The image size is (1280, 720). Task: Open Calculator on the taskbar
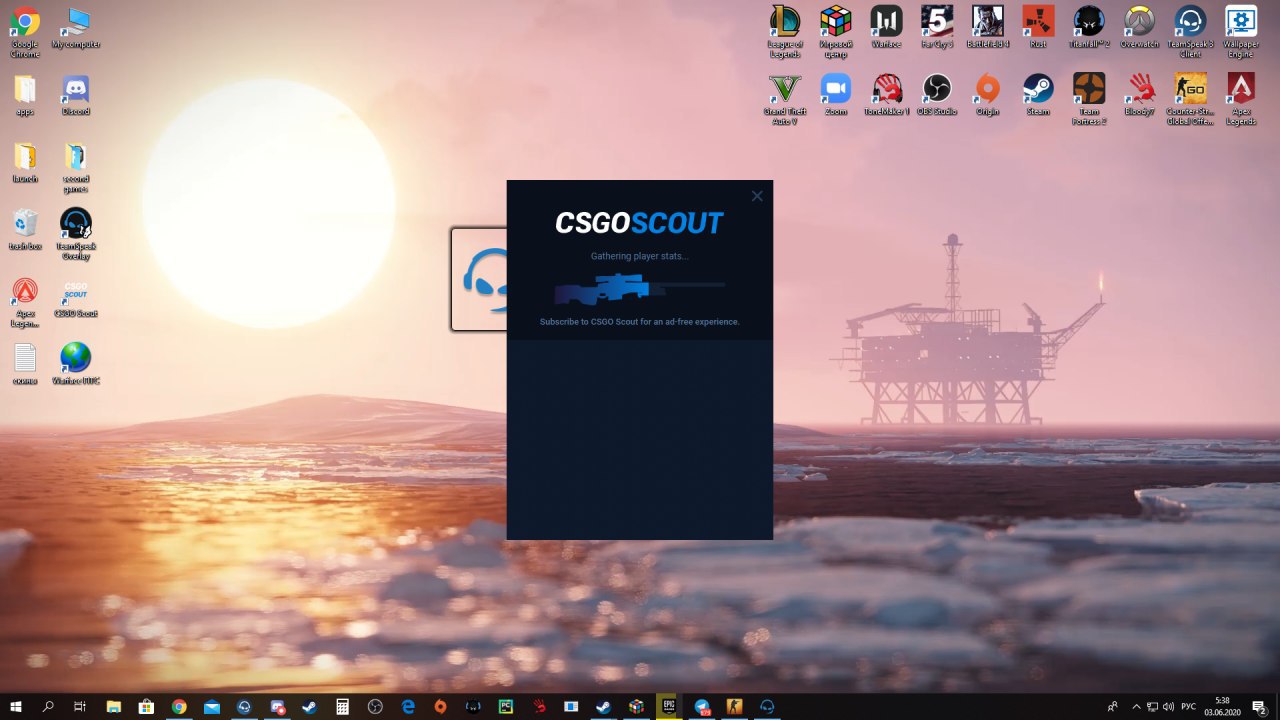[342, 706]
